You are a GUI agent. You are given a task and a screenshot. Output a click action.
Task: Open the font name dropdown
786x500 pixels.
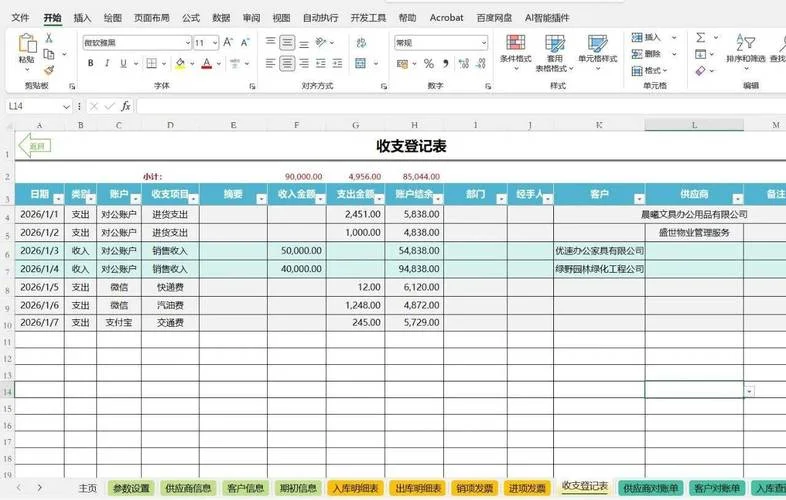pos(187,43)
